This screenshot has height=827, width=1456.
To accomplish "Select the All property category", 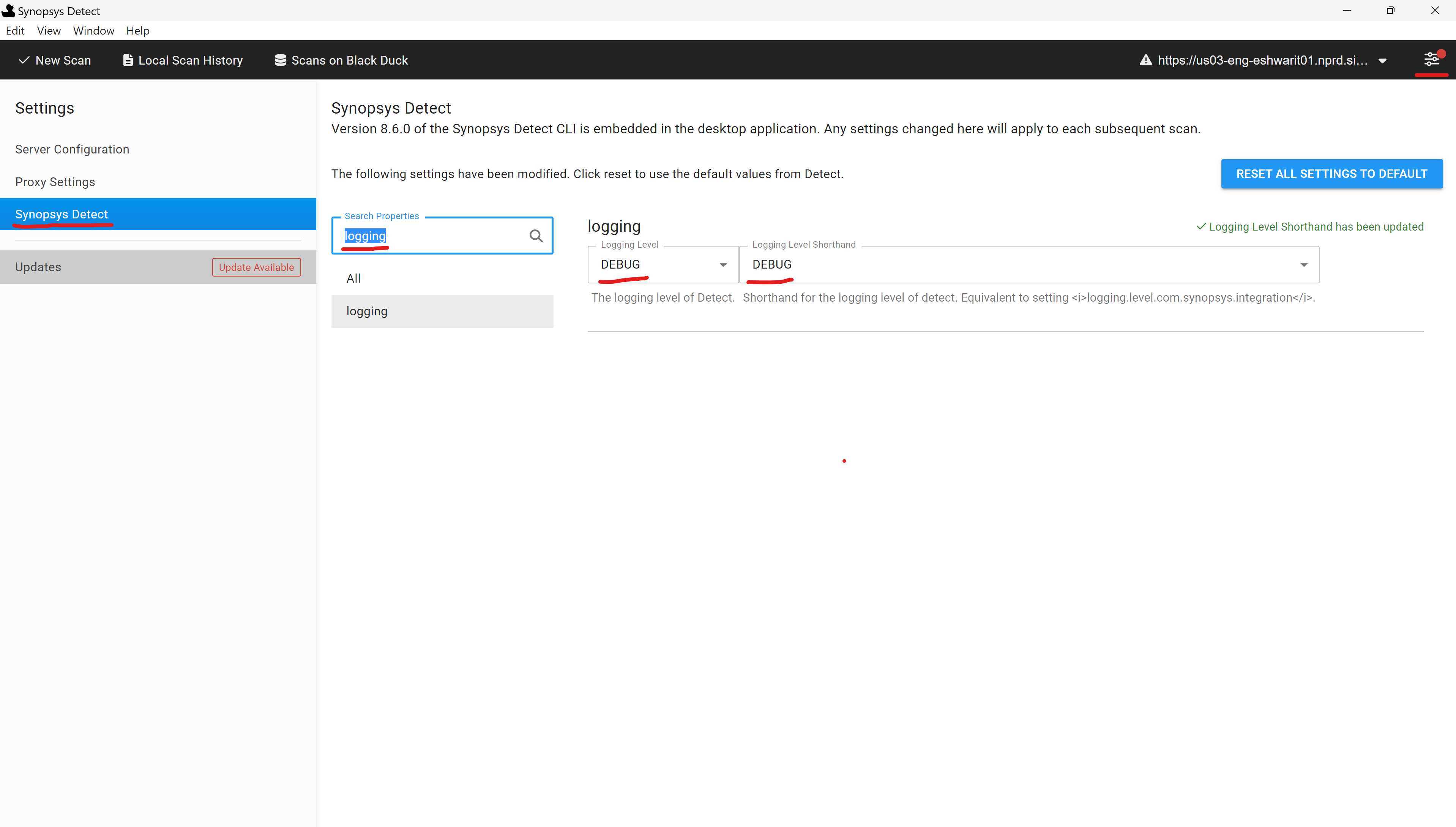I will [x=442, y=278].
